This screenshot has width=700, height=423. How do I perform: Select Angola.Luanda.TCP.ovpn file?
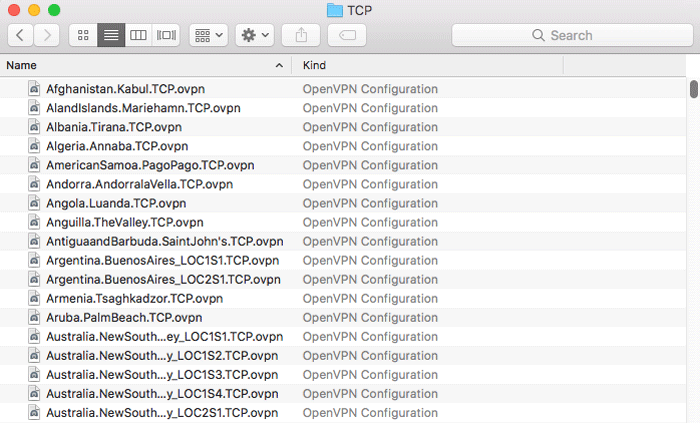[116, 203]
